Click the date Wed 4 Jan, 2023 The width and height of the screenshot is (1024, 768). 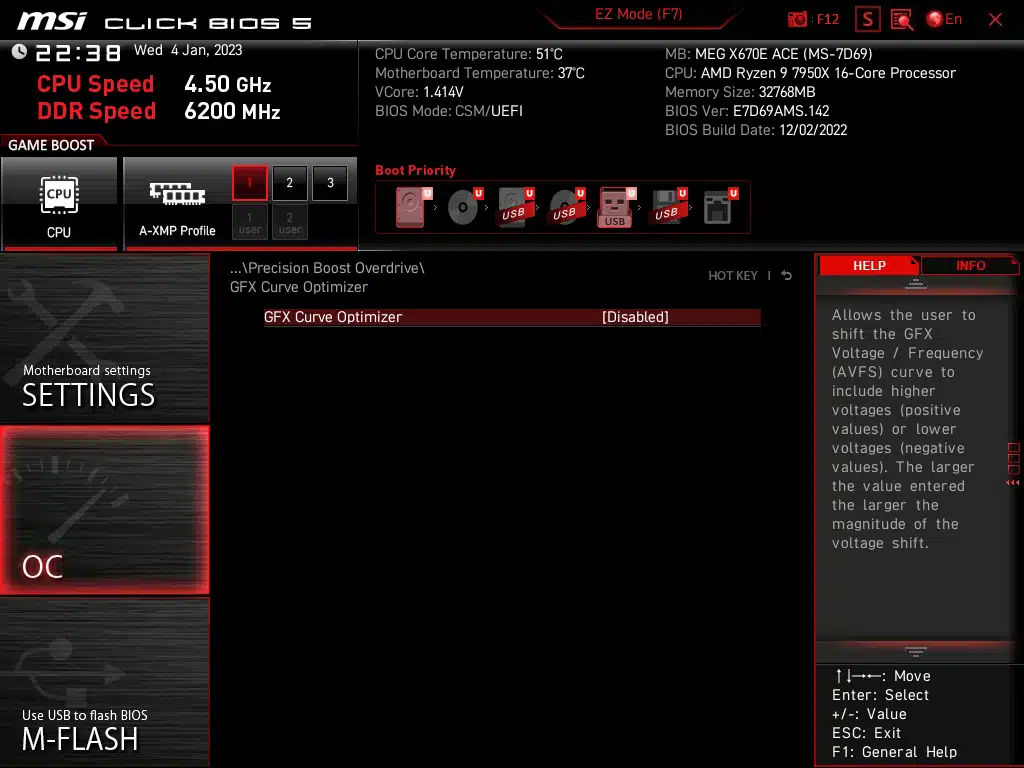pyautogui.click(x=188, y=50)
